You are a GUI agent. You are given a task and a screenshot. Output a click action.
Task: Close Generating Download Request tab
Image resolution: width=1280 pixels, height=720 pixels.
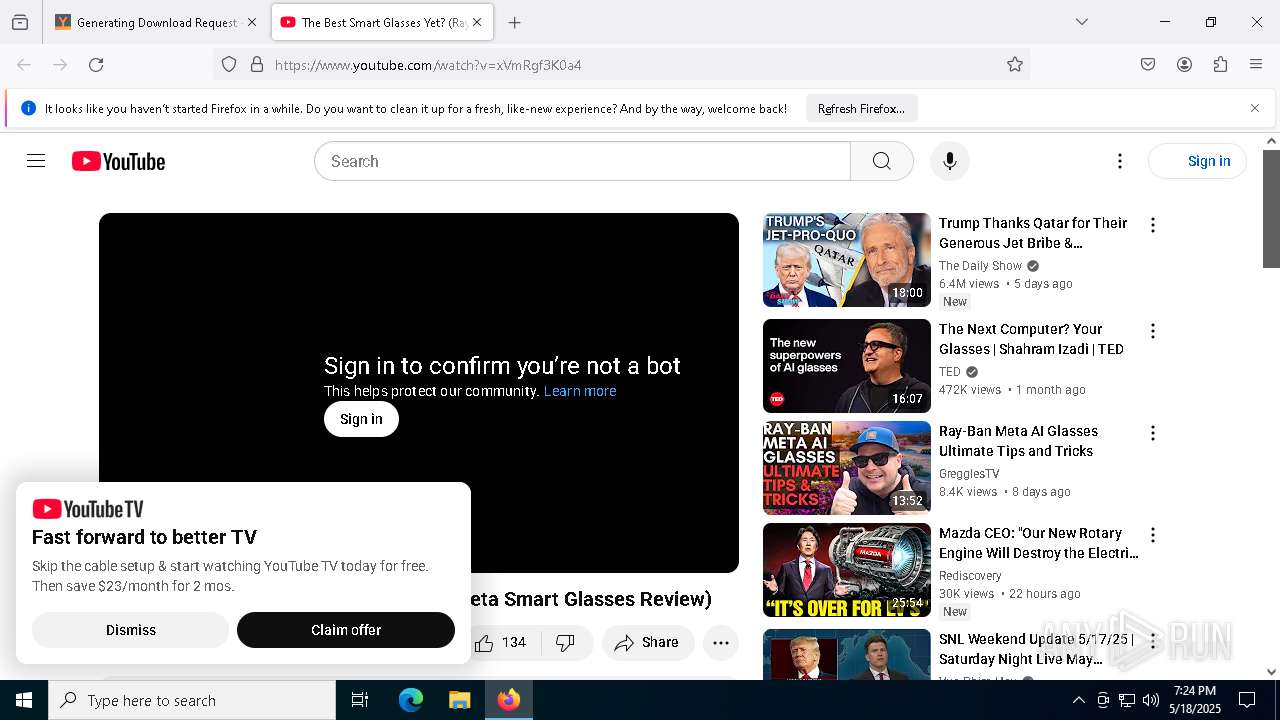coord(251,22)
